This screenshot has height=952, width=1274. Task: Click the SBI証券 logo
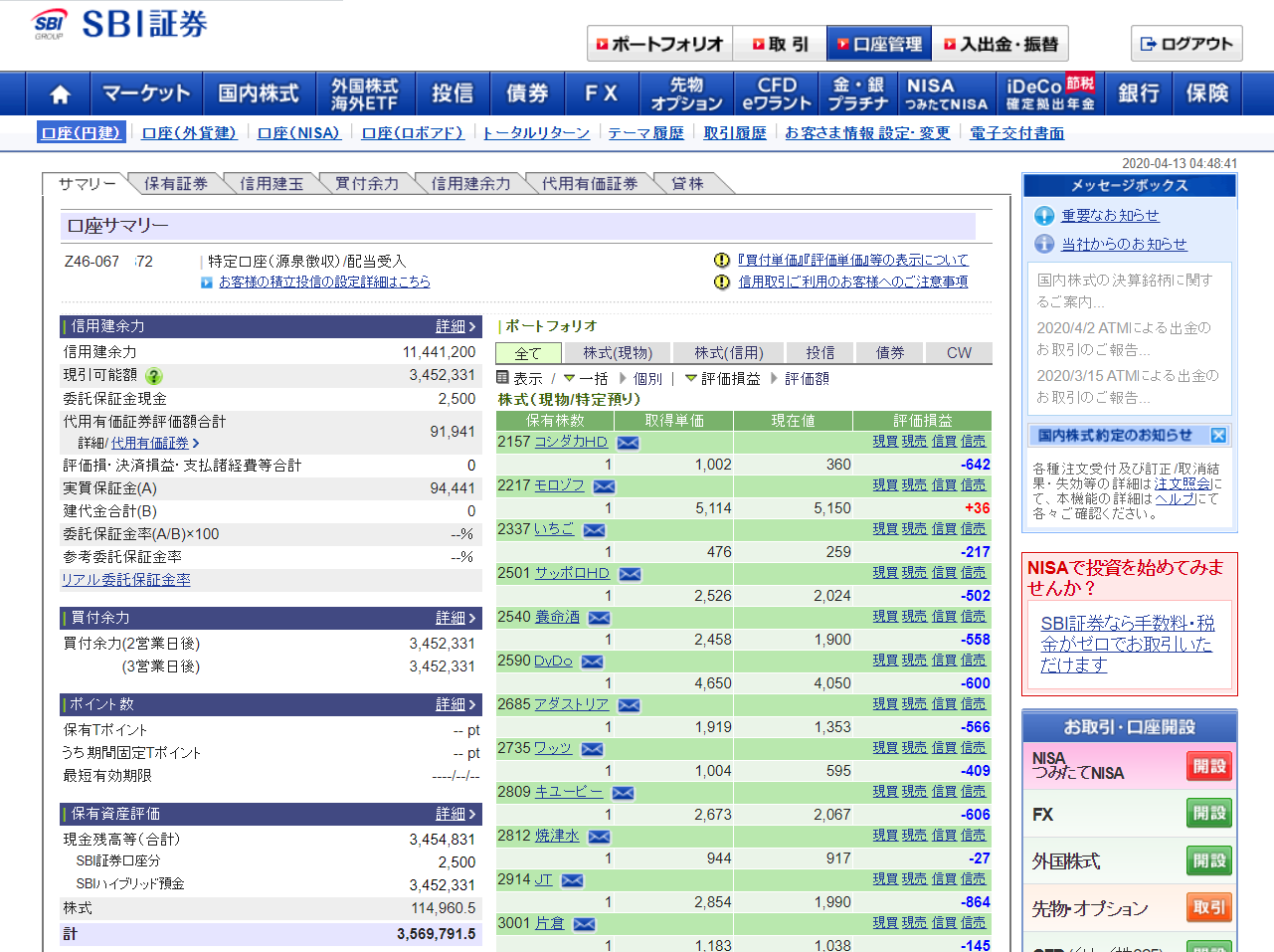[x=120, y=24]
